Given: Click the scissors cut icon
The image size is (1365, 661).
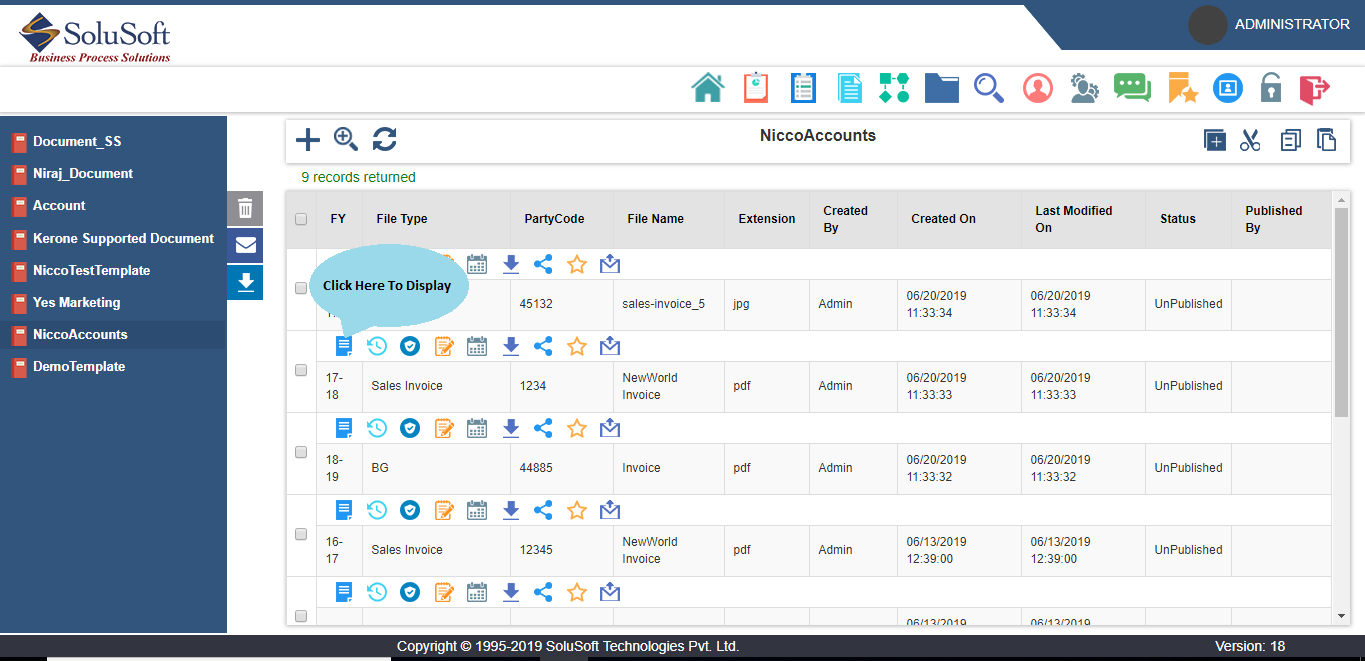Looking at the screenshot, I should (x=1250, y=141).
